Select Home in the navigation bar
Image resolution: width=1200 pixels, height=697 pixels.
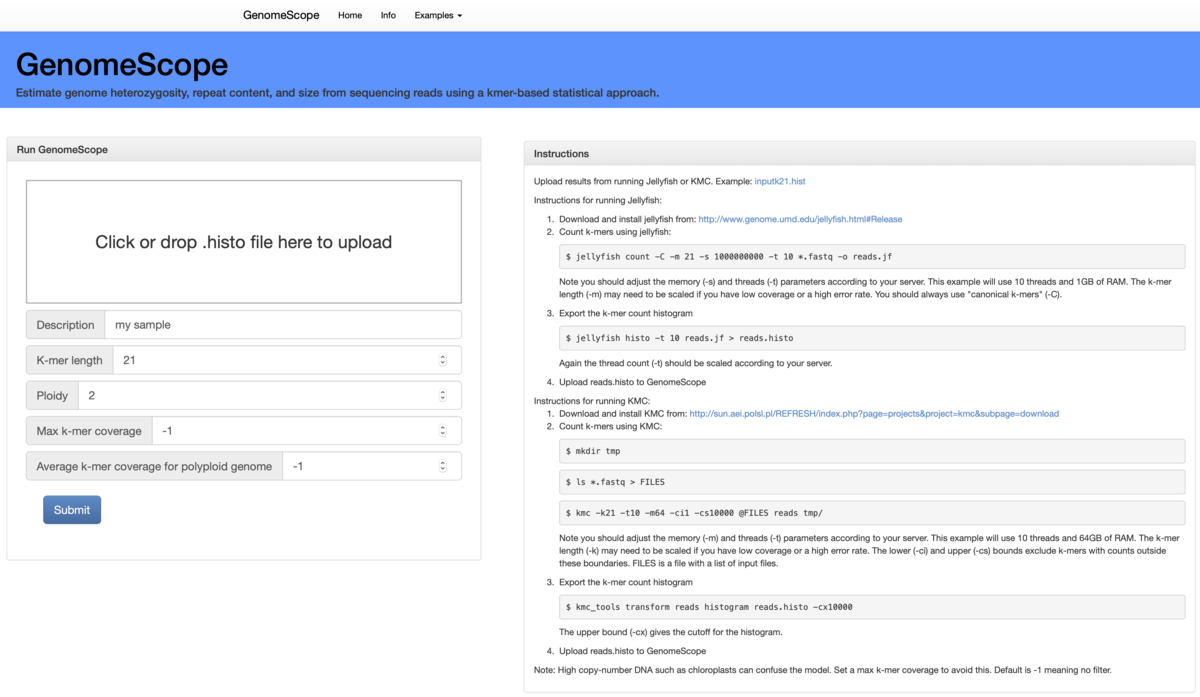point(349,15)
